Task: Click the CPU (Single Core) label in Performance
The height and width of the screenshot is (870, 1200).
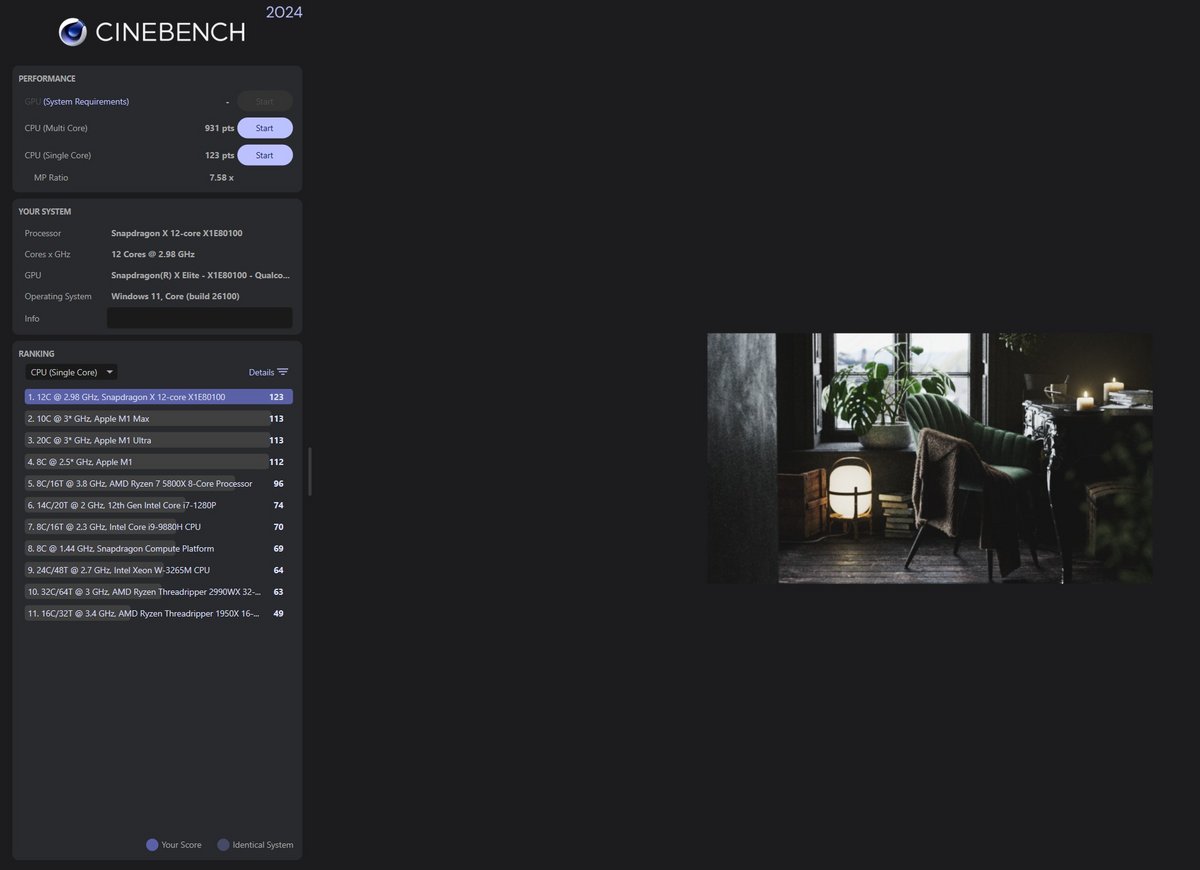Action: coord(58,155)
